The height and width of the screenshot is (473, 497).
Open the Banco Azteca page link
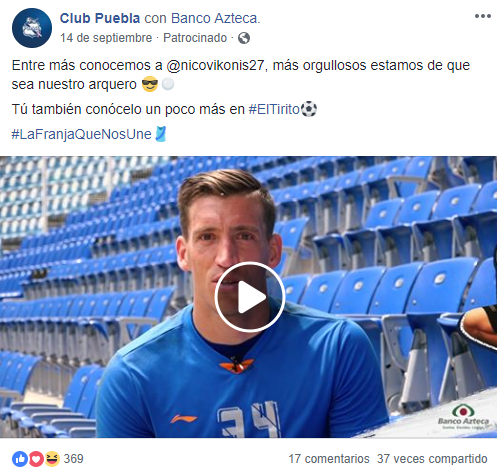click(x=215, y=18)
